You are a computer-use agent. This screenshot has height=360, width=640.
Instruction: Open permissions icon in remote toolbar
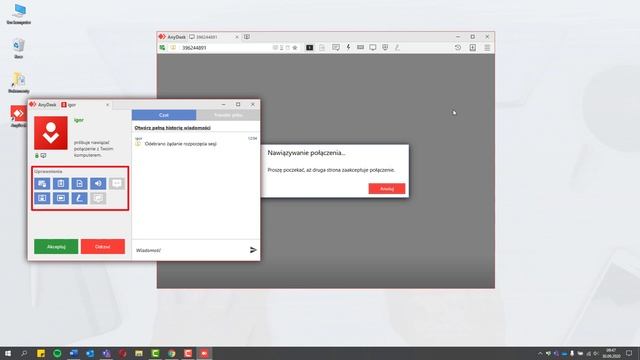click(385, 48)
